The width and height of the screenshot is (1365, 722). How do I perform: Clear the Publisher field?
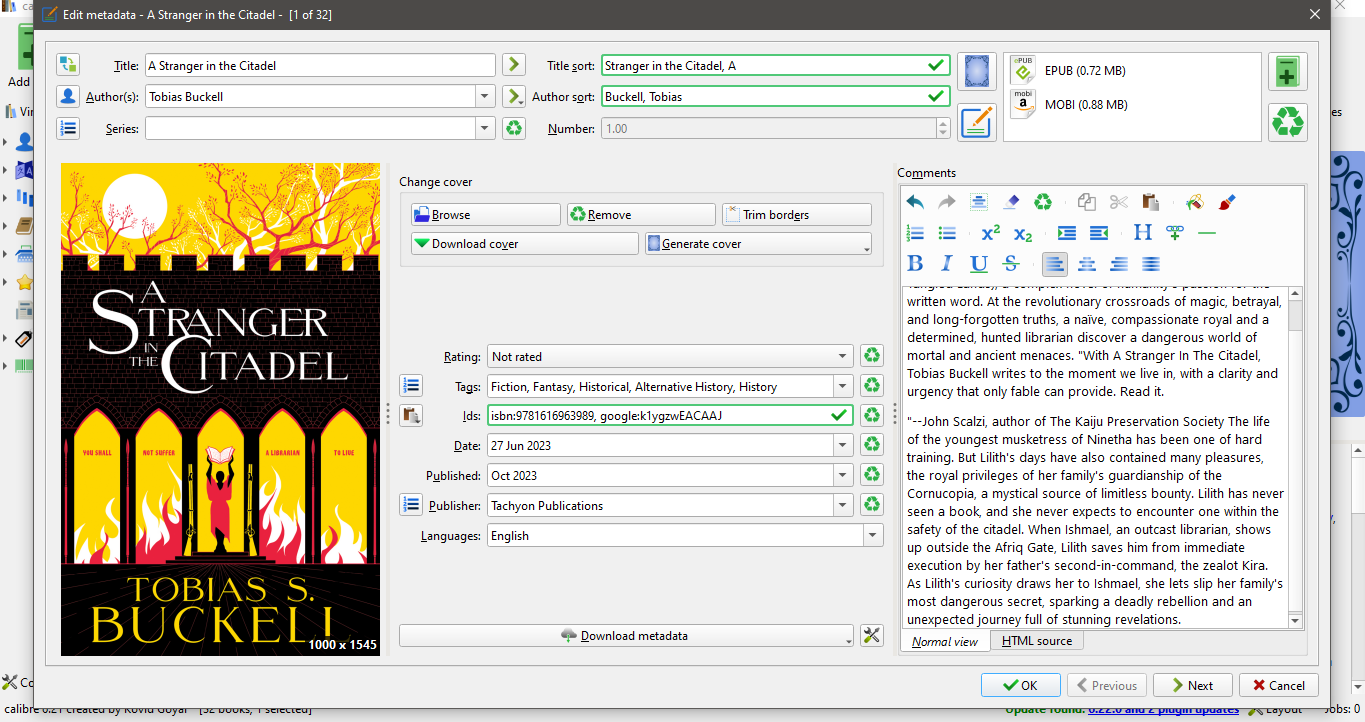[872, 505]
